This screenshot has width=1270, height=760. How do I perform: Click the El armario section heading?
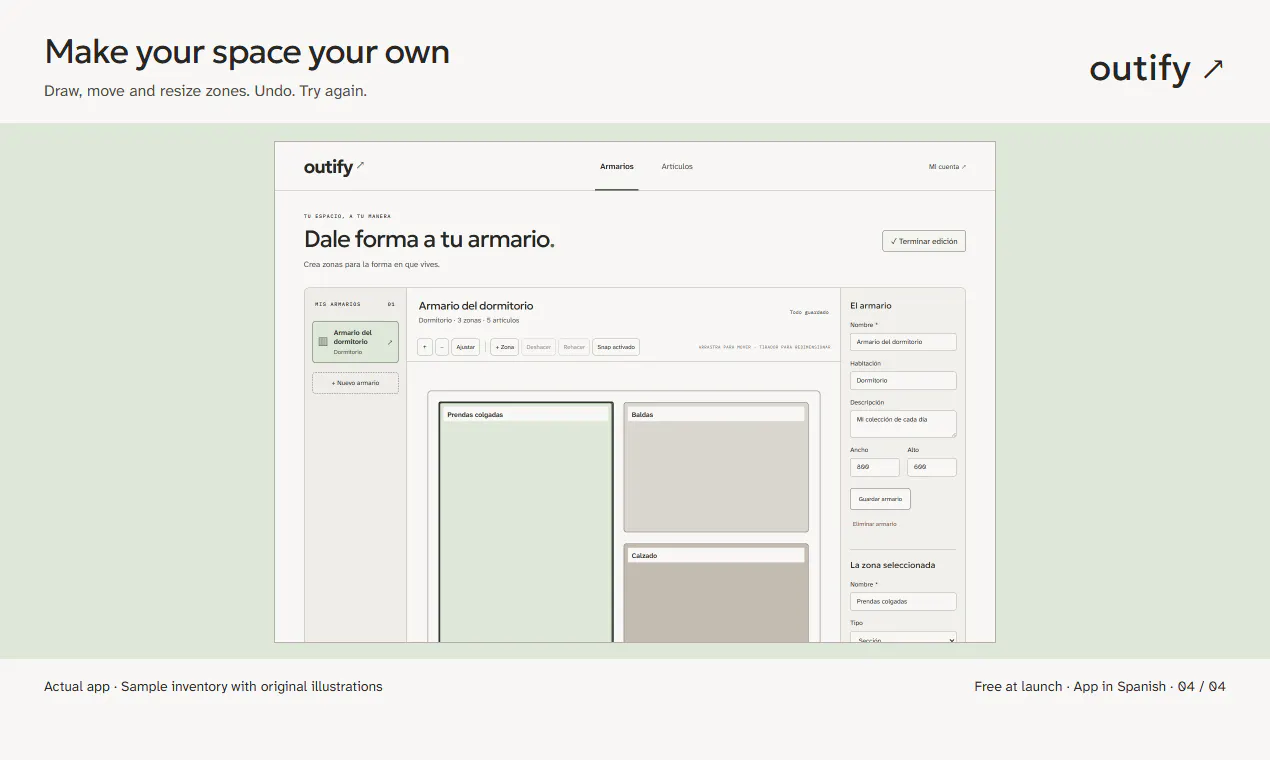[870, 305]
